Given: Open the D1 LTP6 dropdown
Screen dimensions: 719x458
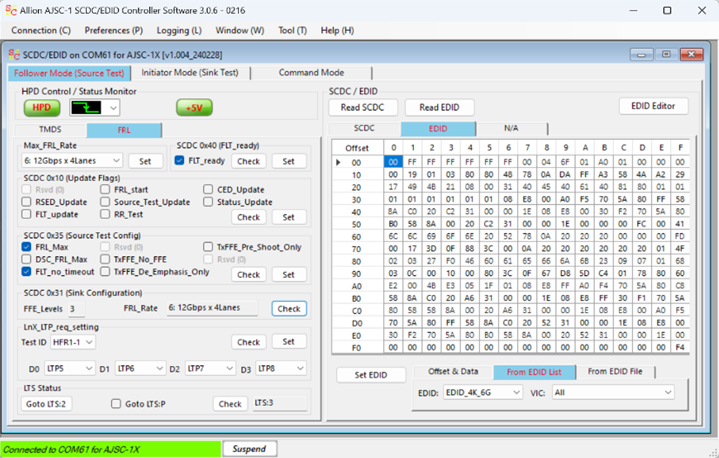Looking at the screenshot, I should click(x=140, y=368).
